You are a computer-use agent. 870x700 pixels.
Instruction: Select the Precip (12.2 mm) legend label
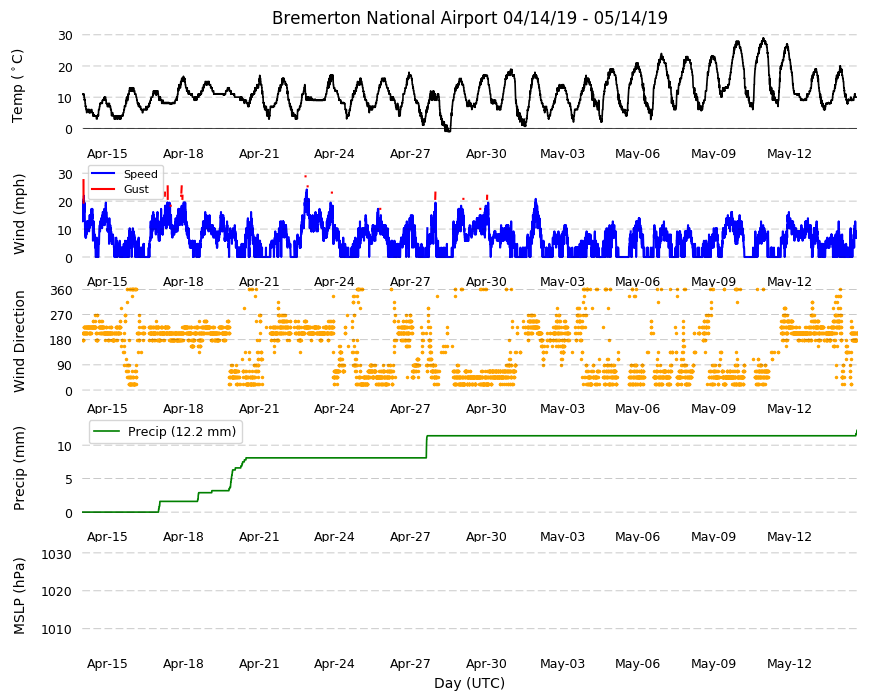(182, 432)
